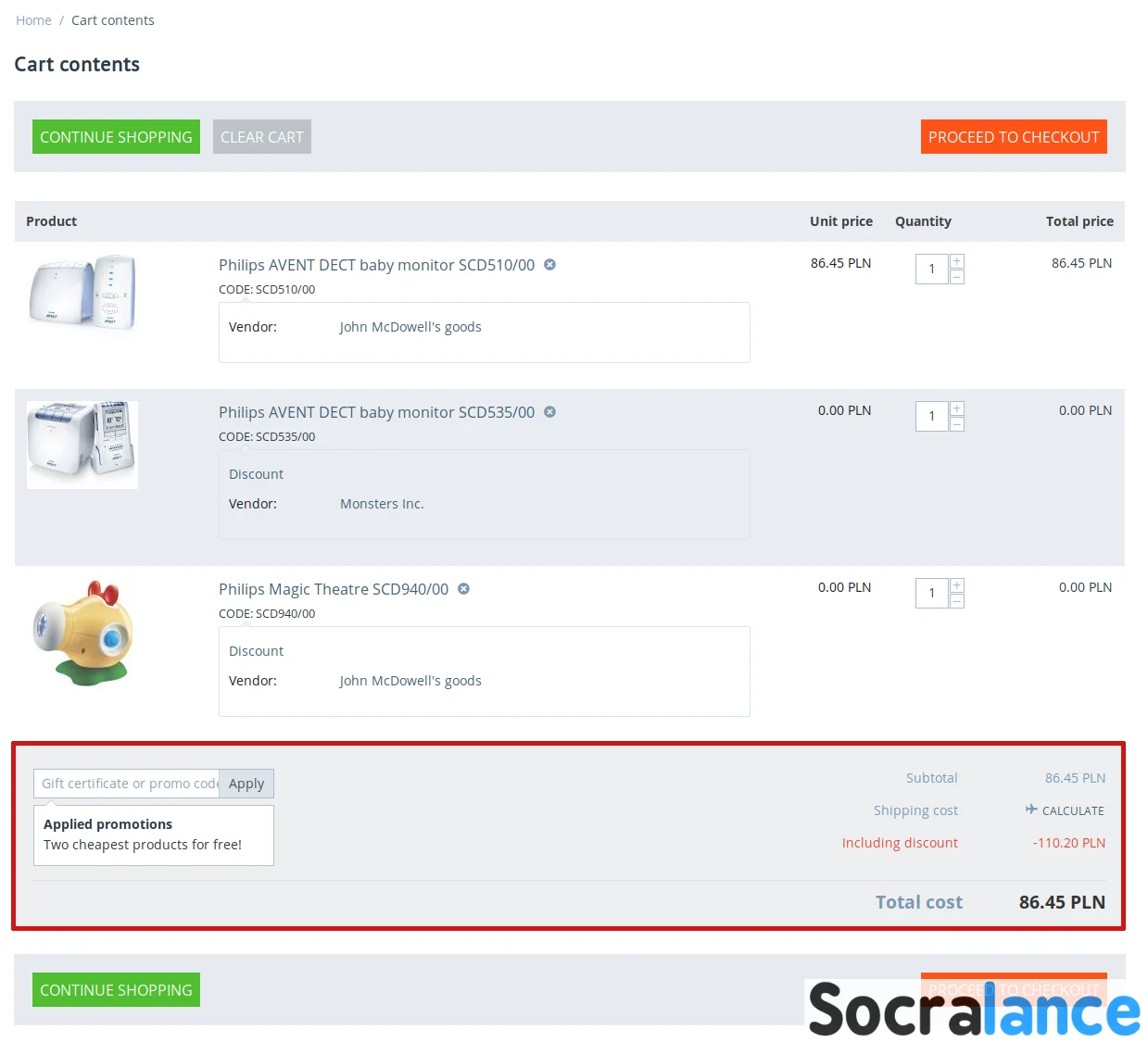This screenshot has height=1042, width=1148.
Task: Remove Philips AVENT SCD535/00 from cart
Action: (549, 412)
